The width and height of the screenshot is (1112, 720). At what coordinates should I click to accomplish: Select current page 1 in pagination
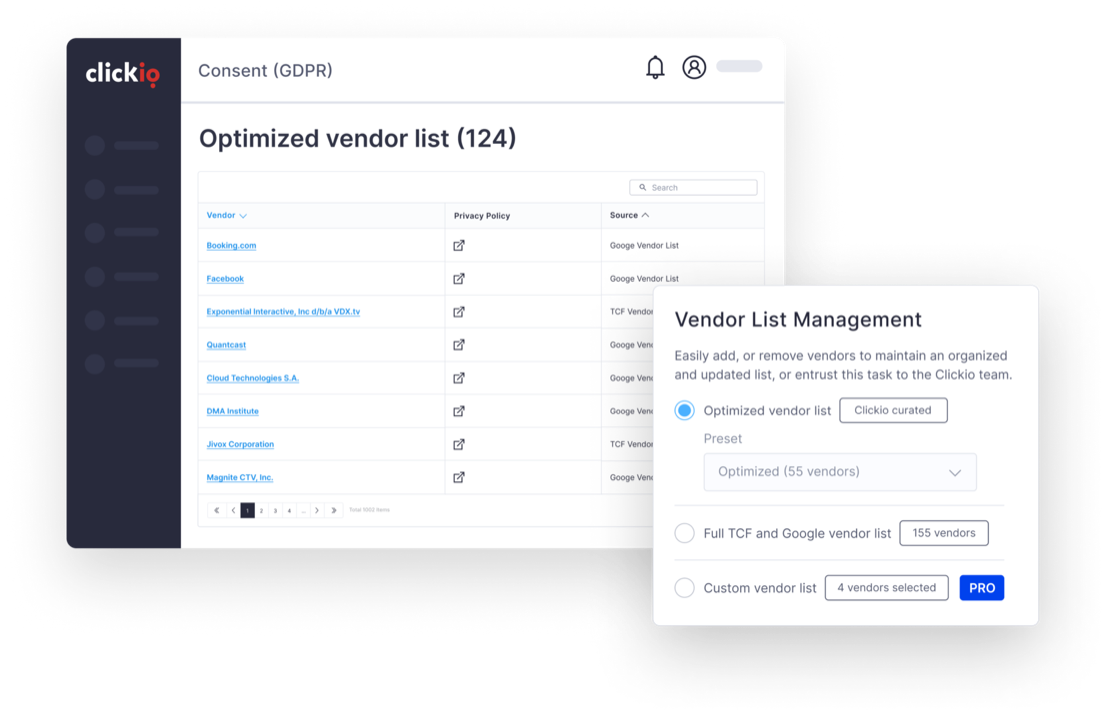[x=248, y=510]
